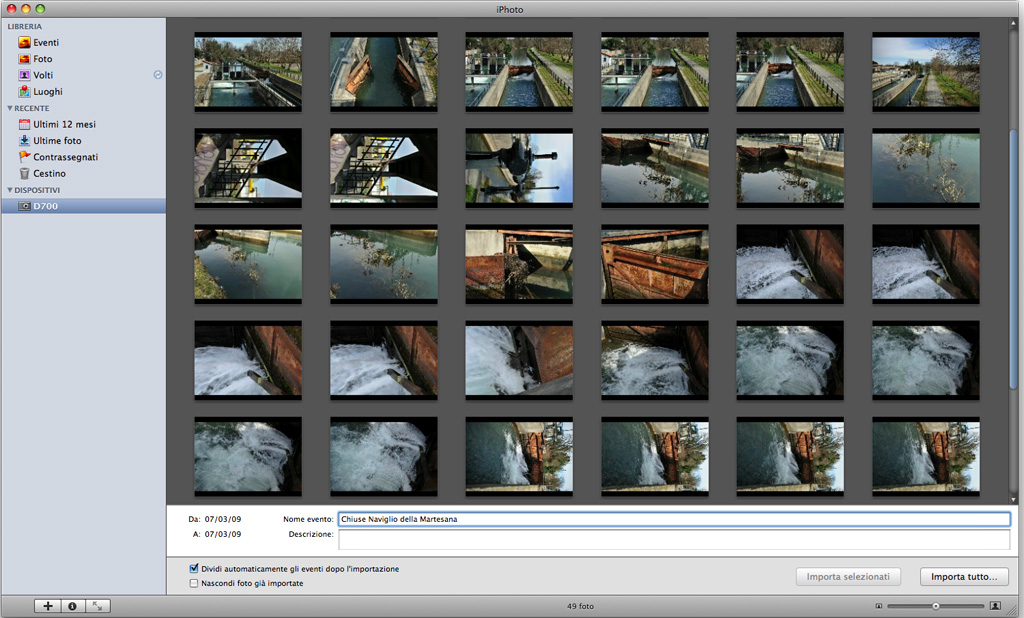This screenshot has height=618, width=1024.
Task: Select the sideways lamp post thumbnail
Action: [x=519, y=168]
